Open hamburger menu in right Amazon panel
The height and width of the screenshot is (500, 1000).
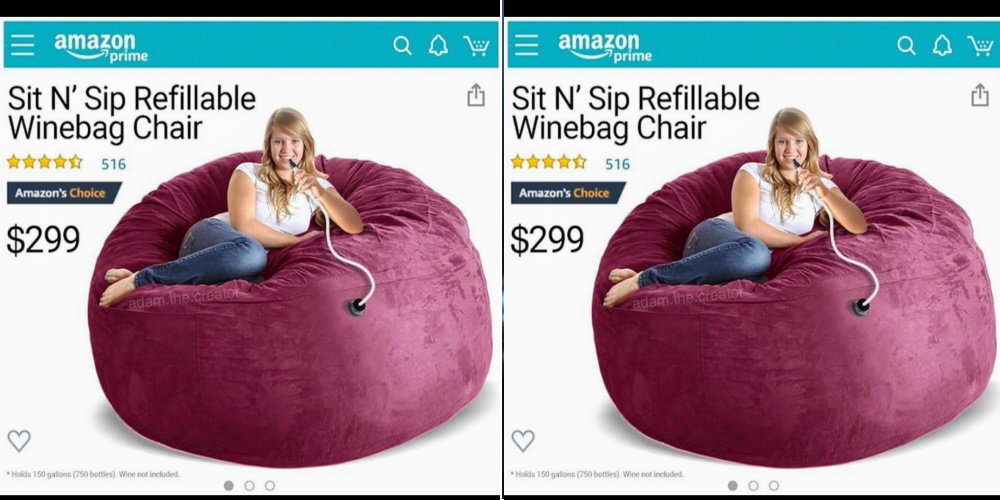[526, 45]
